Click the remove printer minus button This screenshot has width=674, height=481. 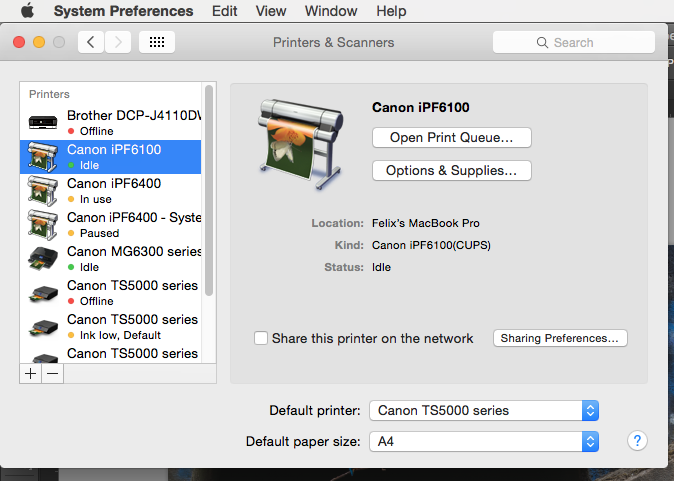52,373
